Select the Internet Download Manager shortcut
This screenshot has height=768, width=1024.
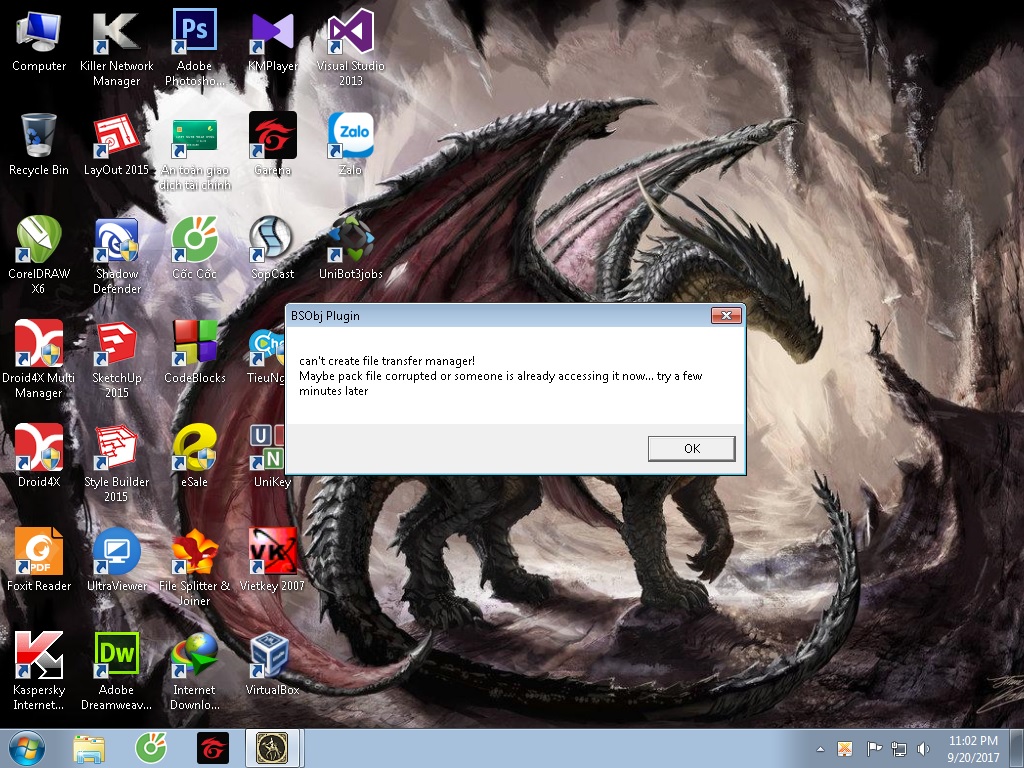pos(194,671)
